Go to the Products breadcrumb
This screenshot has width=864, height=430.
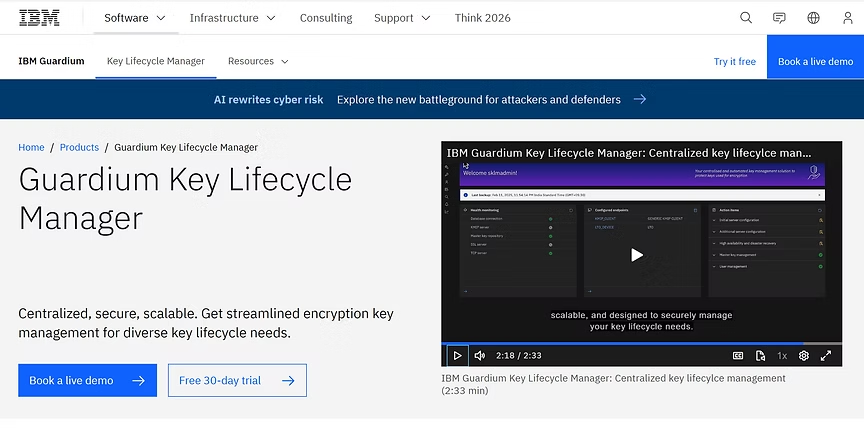pyautogui.click(x=79, y=147)
